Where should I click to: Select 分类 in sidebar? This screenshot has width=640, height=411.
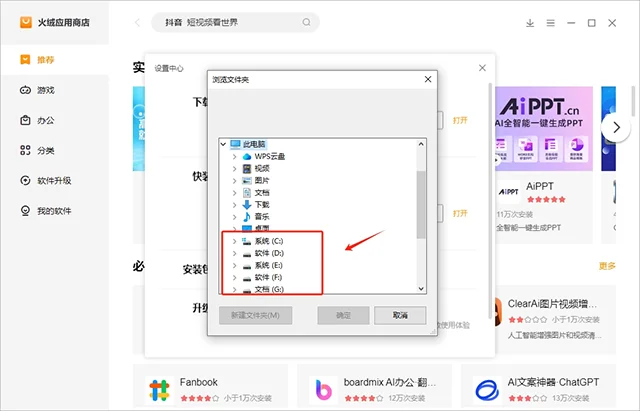coord(37,150)
